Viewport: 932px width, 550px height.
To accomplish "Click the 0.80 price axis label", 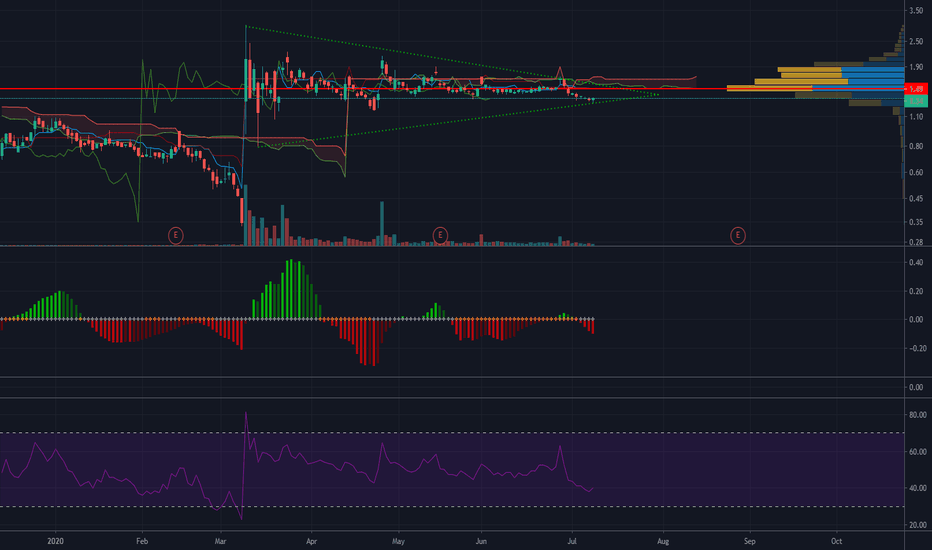I will pos(916,146).
